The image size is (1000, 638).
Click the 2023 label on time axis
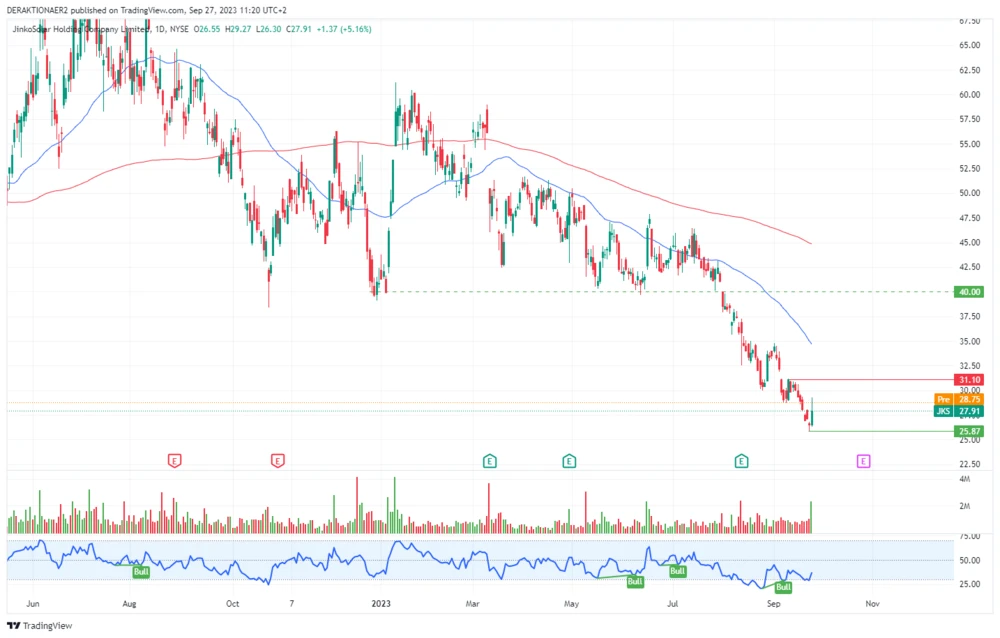(x=381, y=604)
